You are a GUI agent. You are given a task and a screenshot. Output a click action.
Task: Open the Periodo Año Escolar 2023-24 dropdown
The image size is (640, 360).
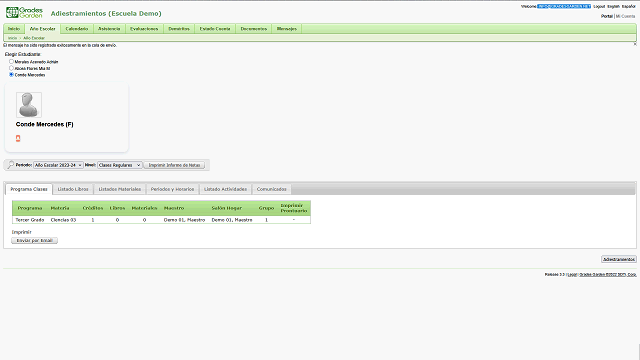click(58, 165)
